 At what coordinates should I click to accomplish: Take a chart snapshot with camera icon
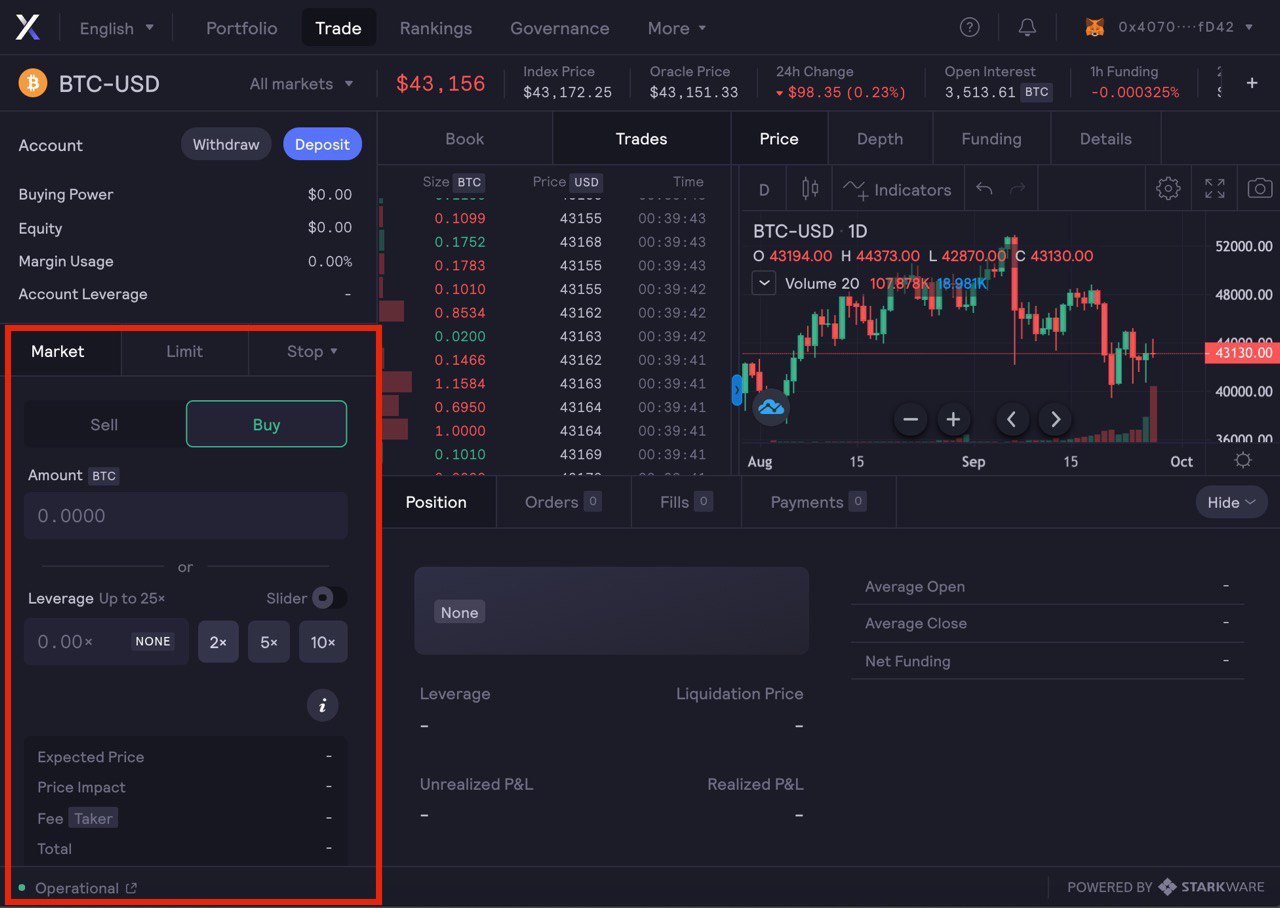1260,188
